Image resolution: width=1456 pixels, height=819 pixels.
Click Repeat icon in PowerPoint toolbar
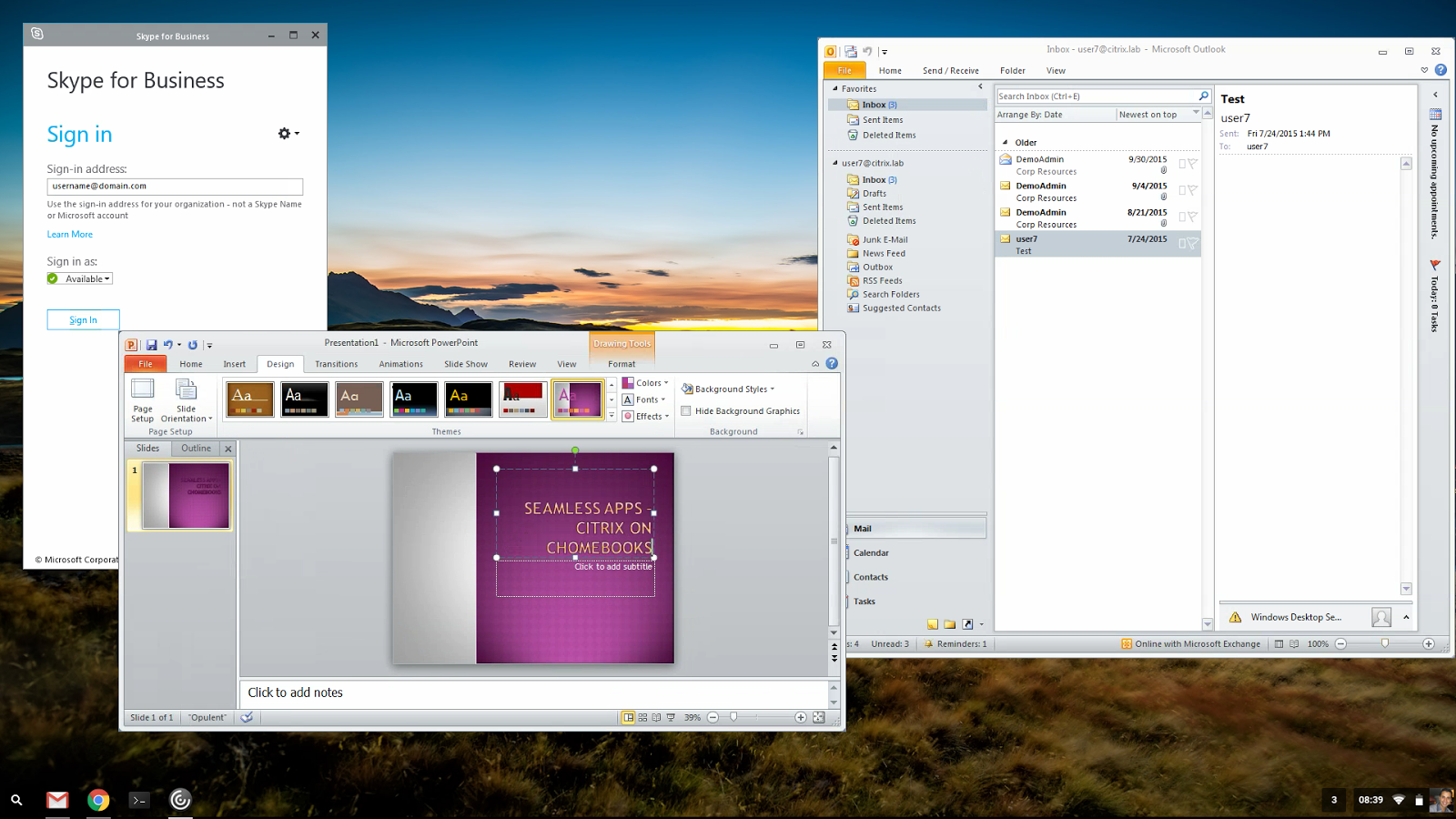pos(193,345)
